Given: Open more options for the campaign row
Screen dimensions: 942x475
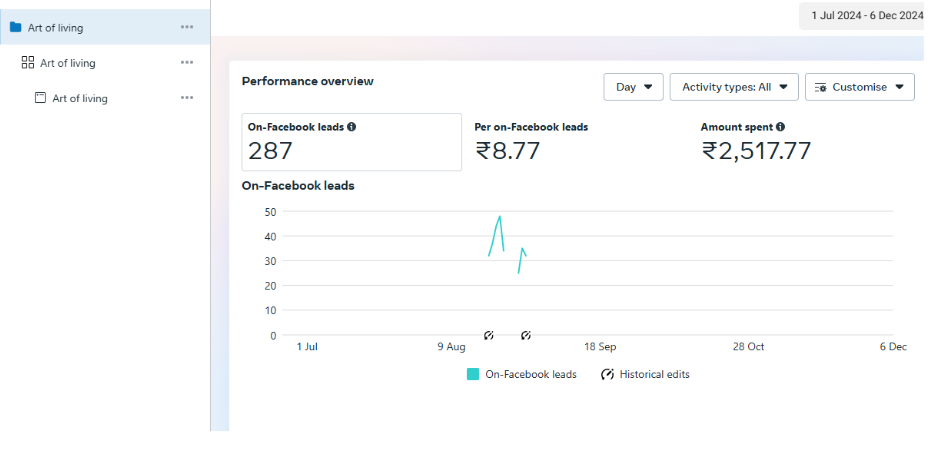Looking at the screenshot, I should [187, 27].
